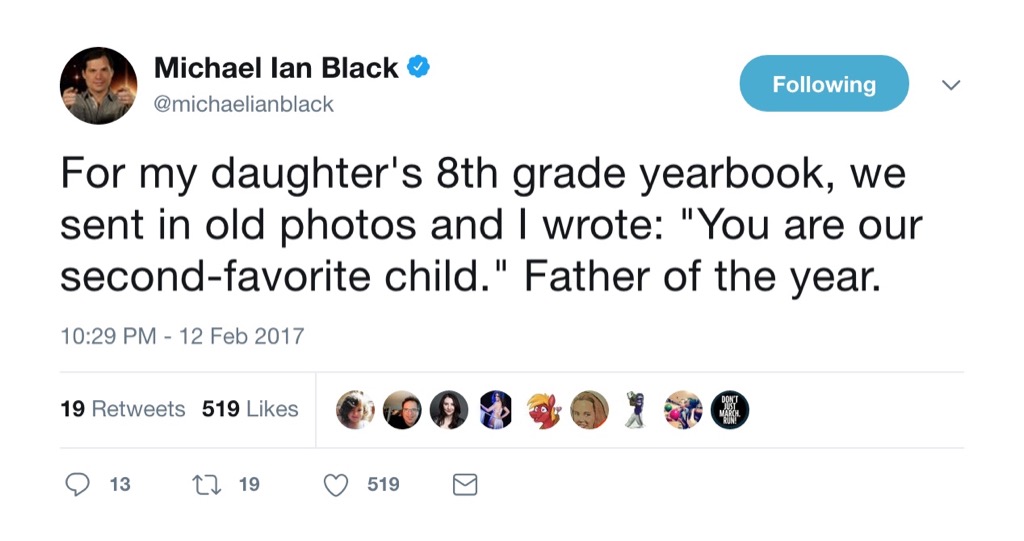The width and height of the screenshot is (1024, 541).
Task: View the 519 Likes list
Action: (x=250, y=409)
